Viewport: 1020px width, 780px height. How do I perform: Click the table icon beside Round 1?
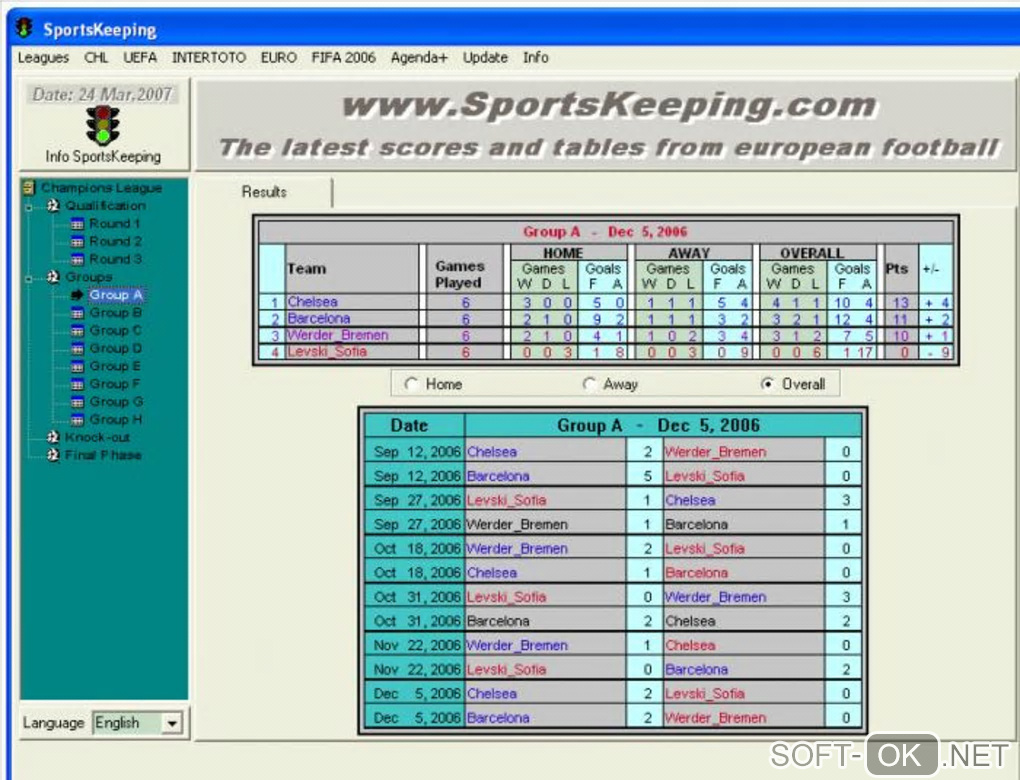(77, 224)
